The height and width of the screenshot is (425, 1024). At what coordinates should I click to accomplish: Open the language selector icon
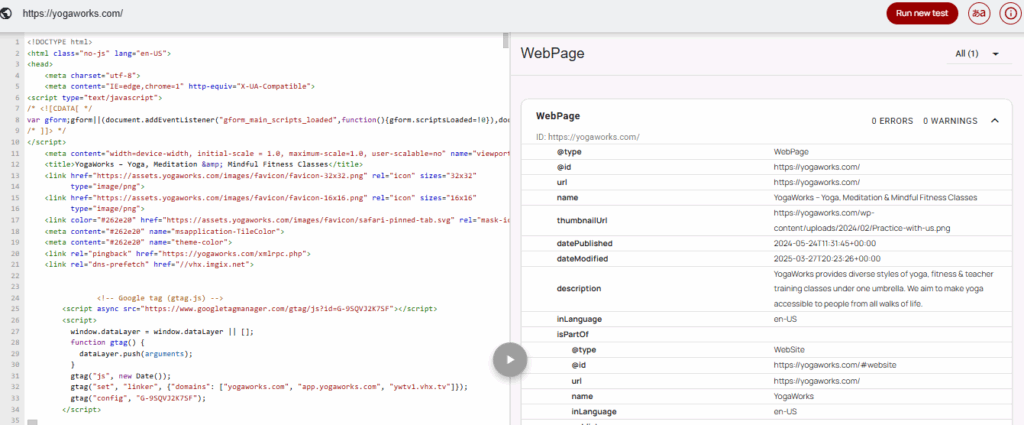(x=979, y=13)
